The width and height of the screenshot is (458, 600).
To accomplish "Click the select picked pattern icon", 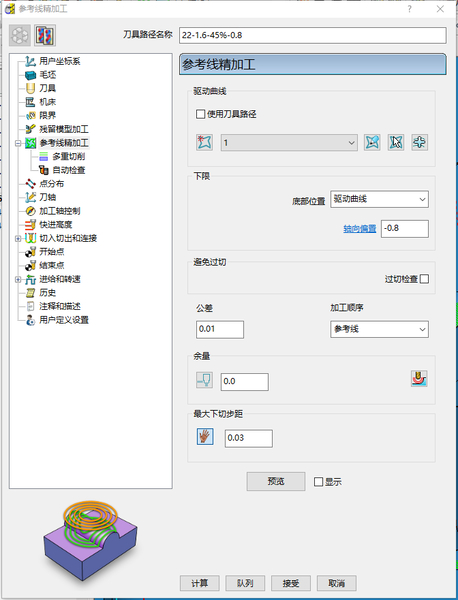I will click(372, 143).
